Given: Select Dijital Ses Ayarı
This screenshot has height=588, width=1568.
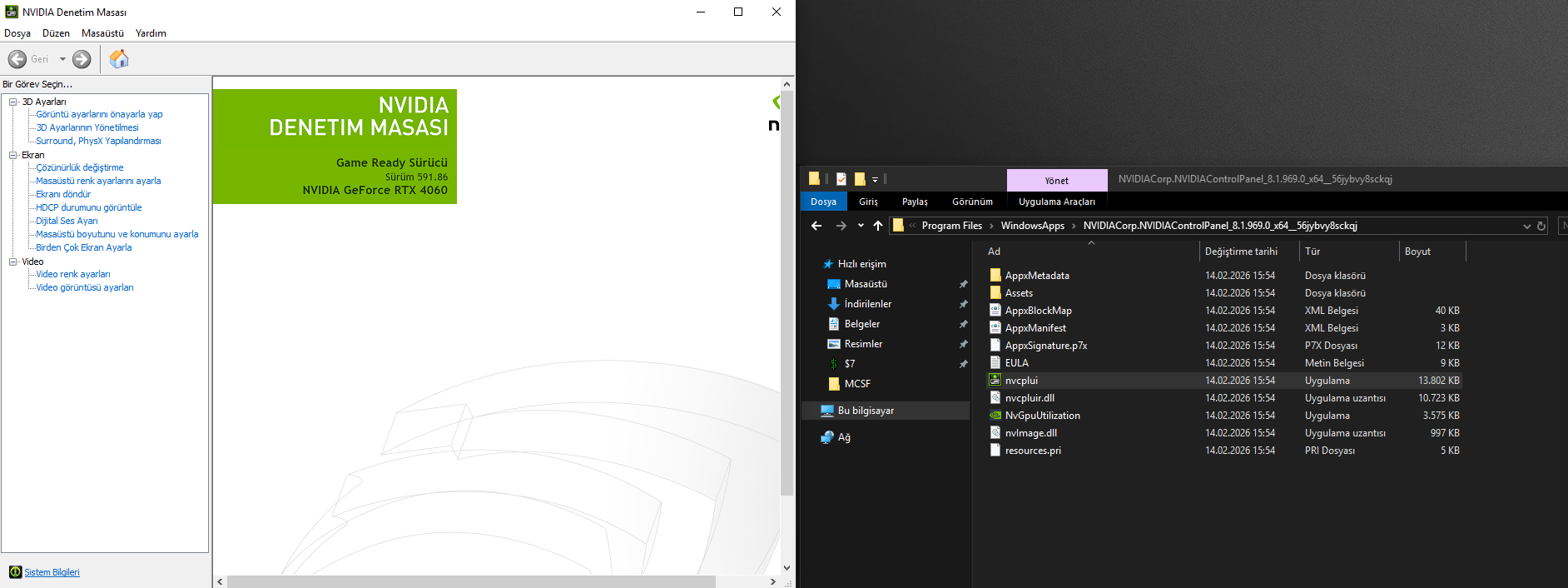Looking at the screenshot, I should click(x=67, y=221).
